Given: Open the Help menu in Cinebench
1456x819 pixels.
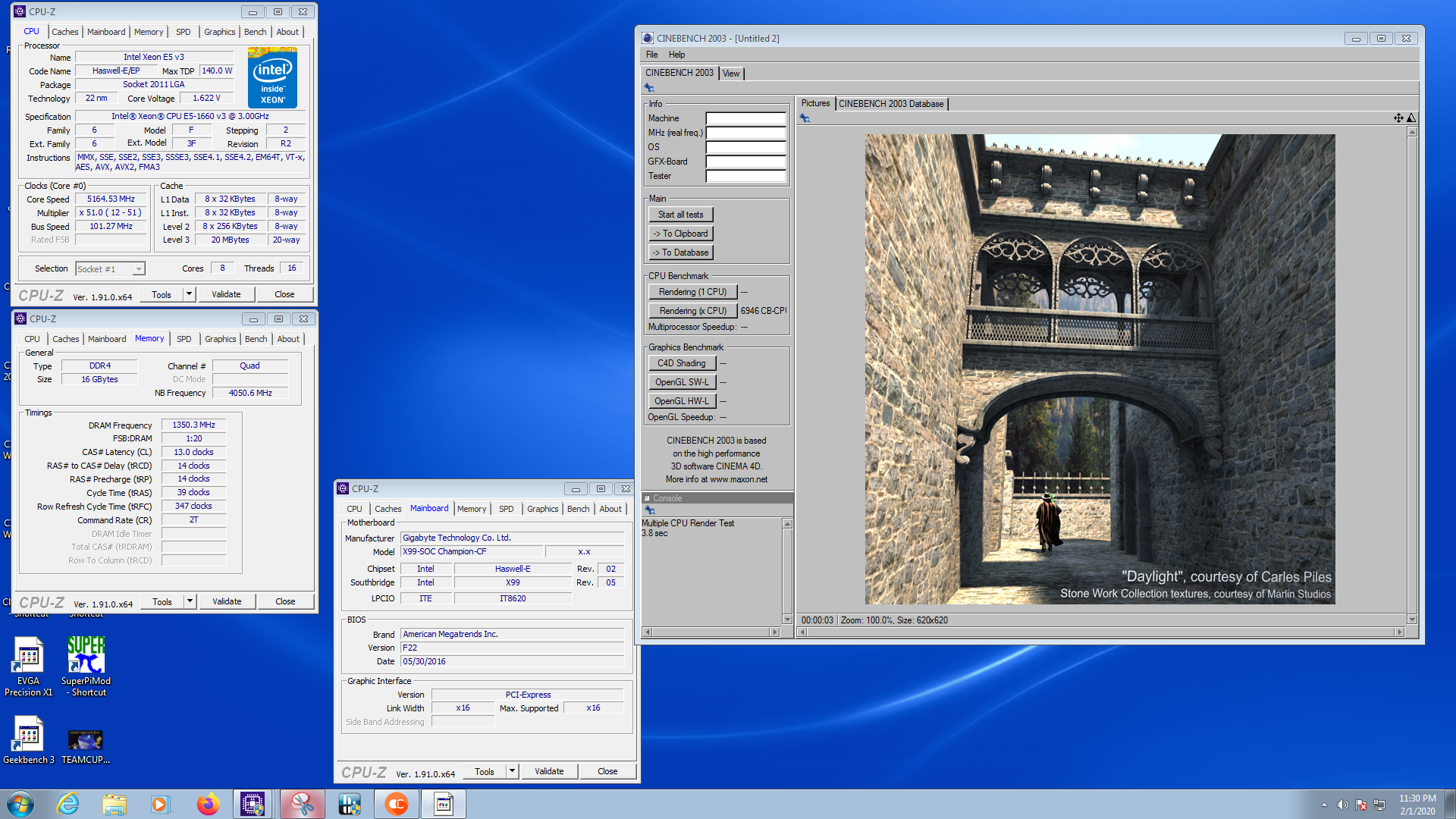Looking at the screenshot, I should pos(676,55).
